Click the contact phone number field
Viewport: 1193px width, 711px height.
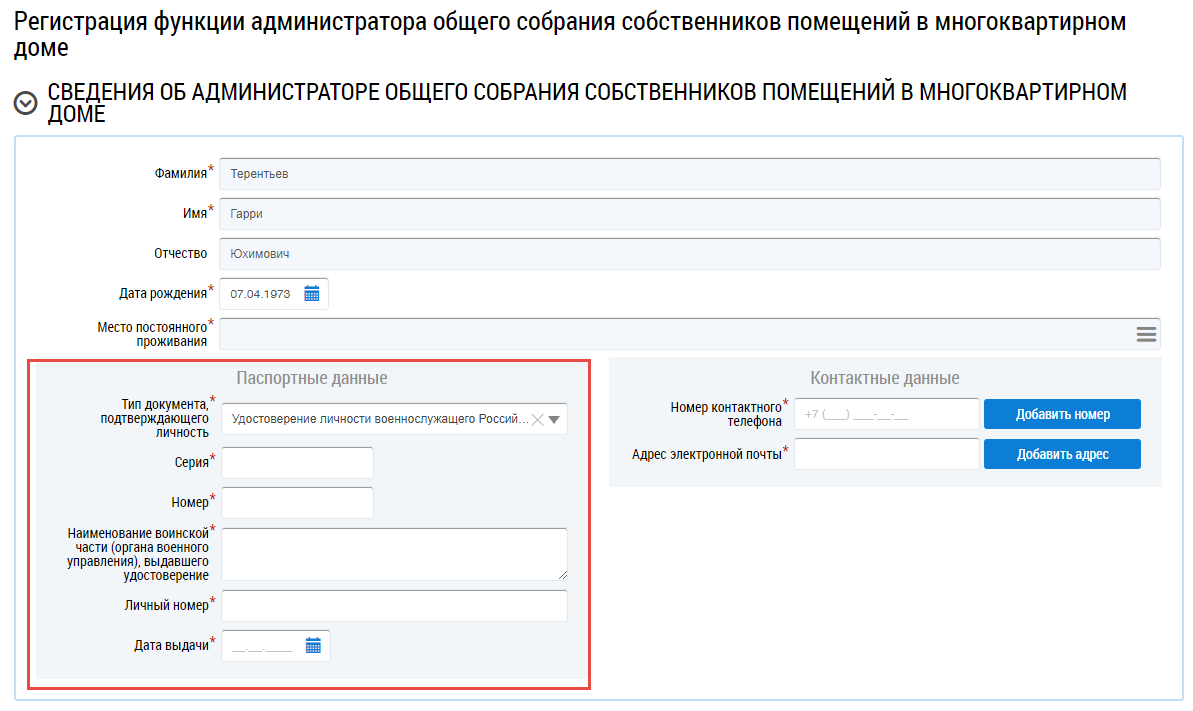point(886,414)
